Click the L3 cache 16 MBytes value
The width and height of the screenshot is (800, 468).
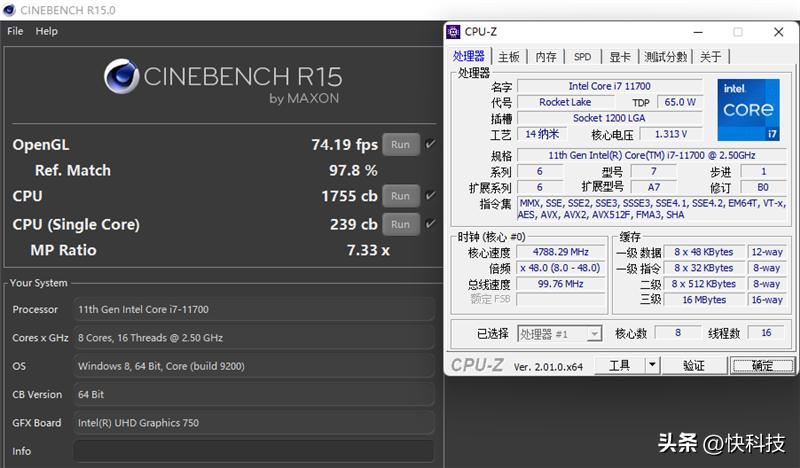[704, 300]
